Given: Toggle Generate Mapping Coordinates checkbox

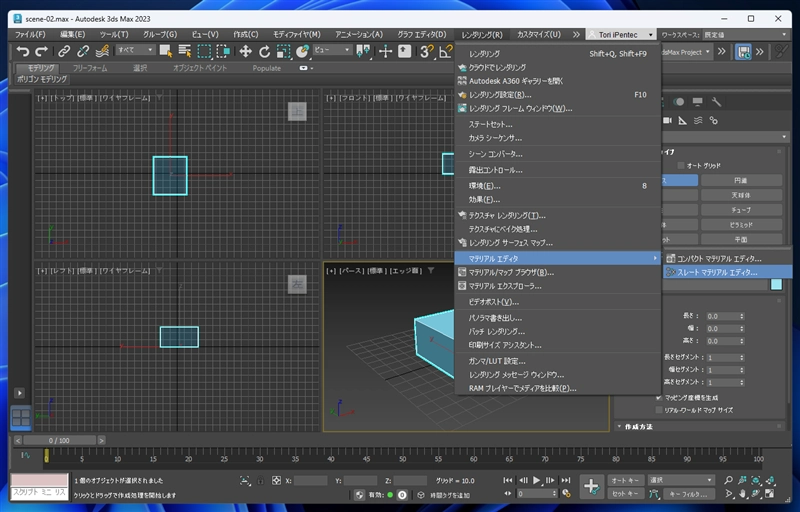Looking at the screenshot, I should click(x=659, y=397).
